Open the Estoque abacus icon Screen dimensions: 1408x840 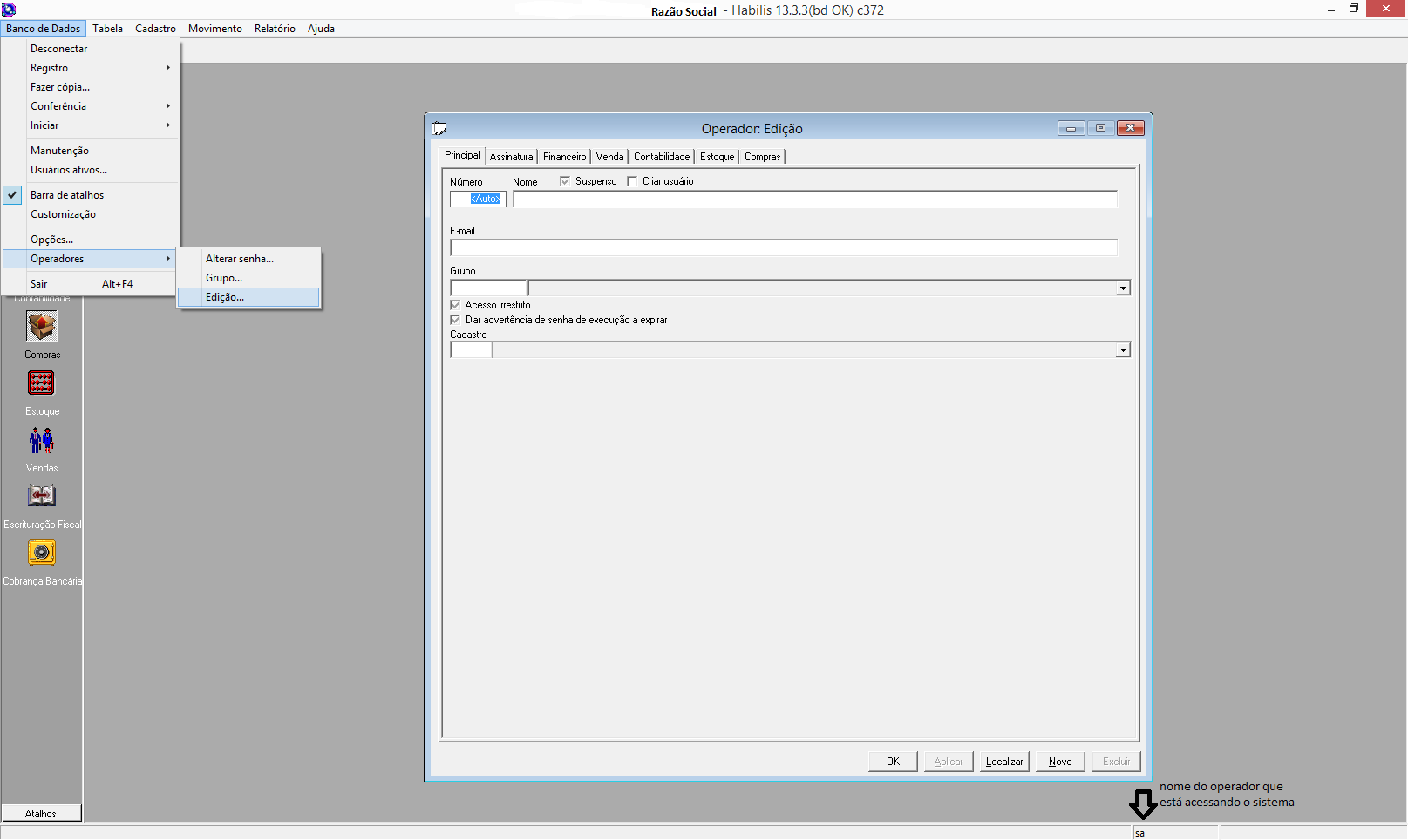(41, 383)
